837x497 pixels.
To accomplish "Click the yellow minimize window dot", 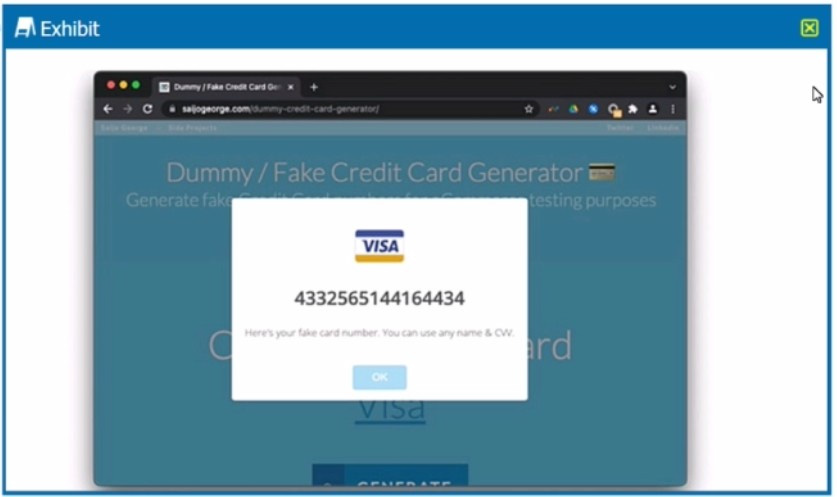I will pyautogui.click(x=123, y=85).
